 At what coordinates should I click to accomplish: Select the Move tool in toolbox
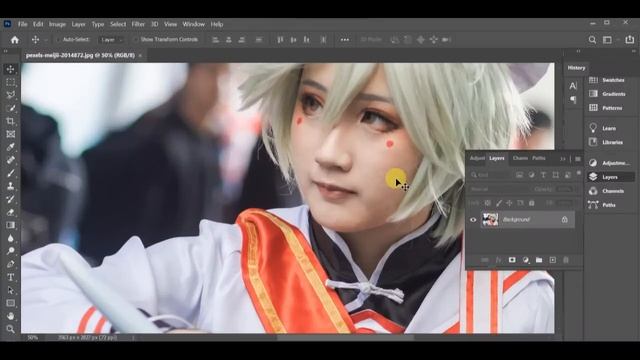11,69
